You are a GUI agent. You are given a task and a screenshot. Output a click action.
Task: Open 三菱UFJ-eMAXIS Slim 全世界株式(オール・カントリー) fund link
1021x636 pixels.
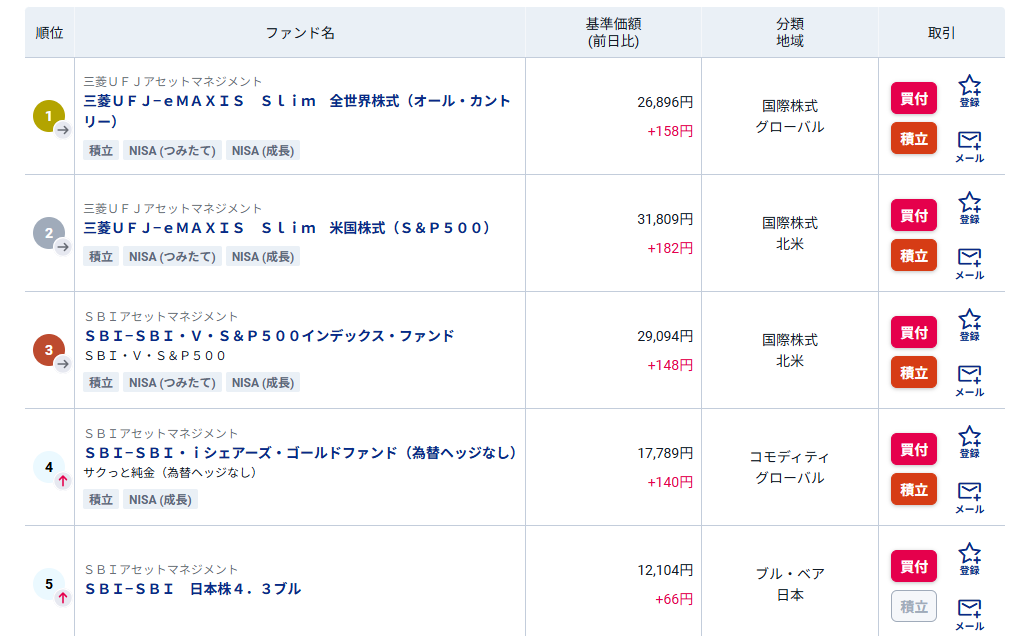[x=297, y=111]
